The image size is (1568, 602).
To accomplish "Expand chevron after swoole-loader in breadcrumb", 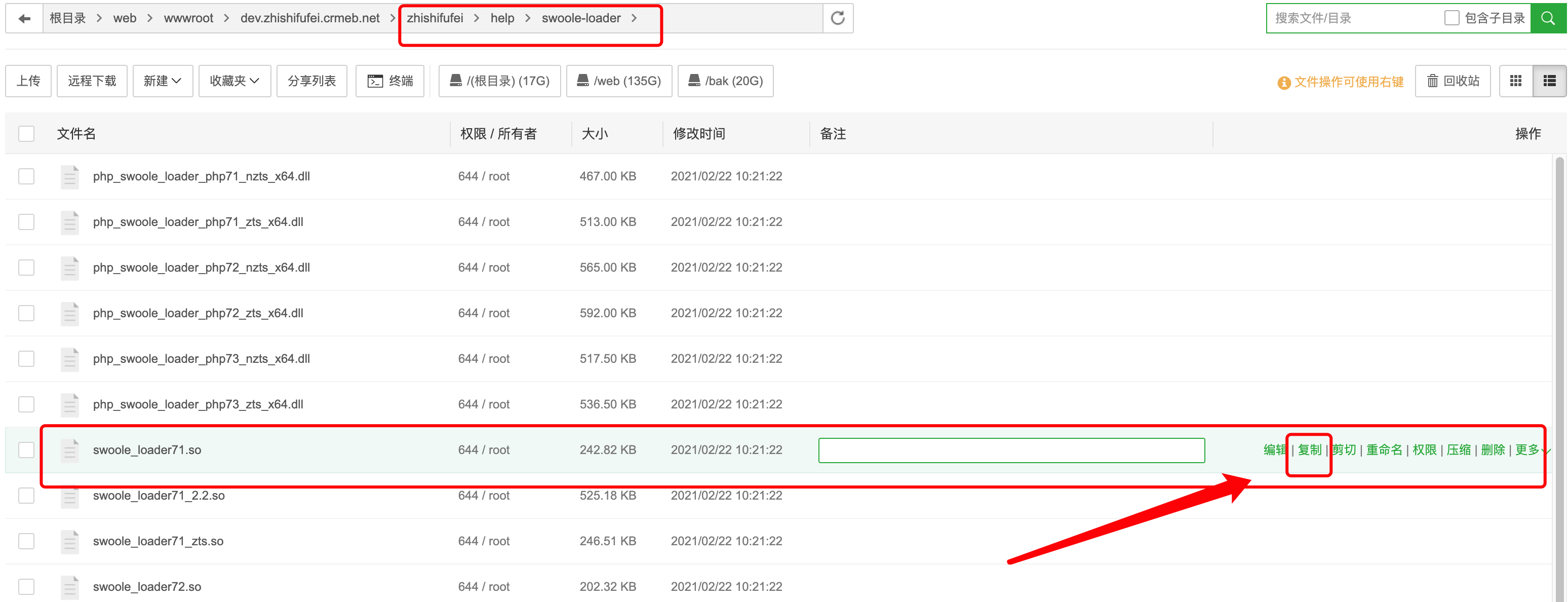I will pyautogui.click(x=634, y=18).
